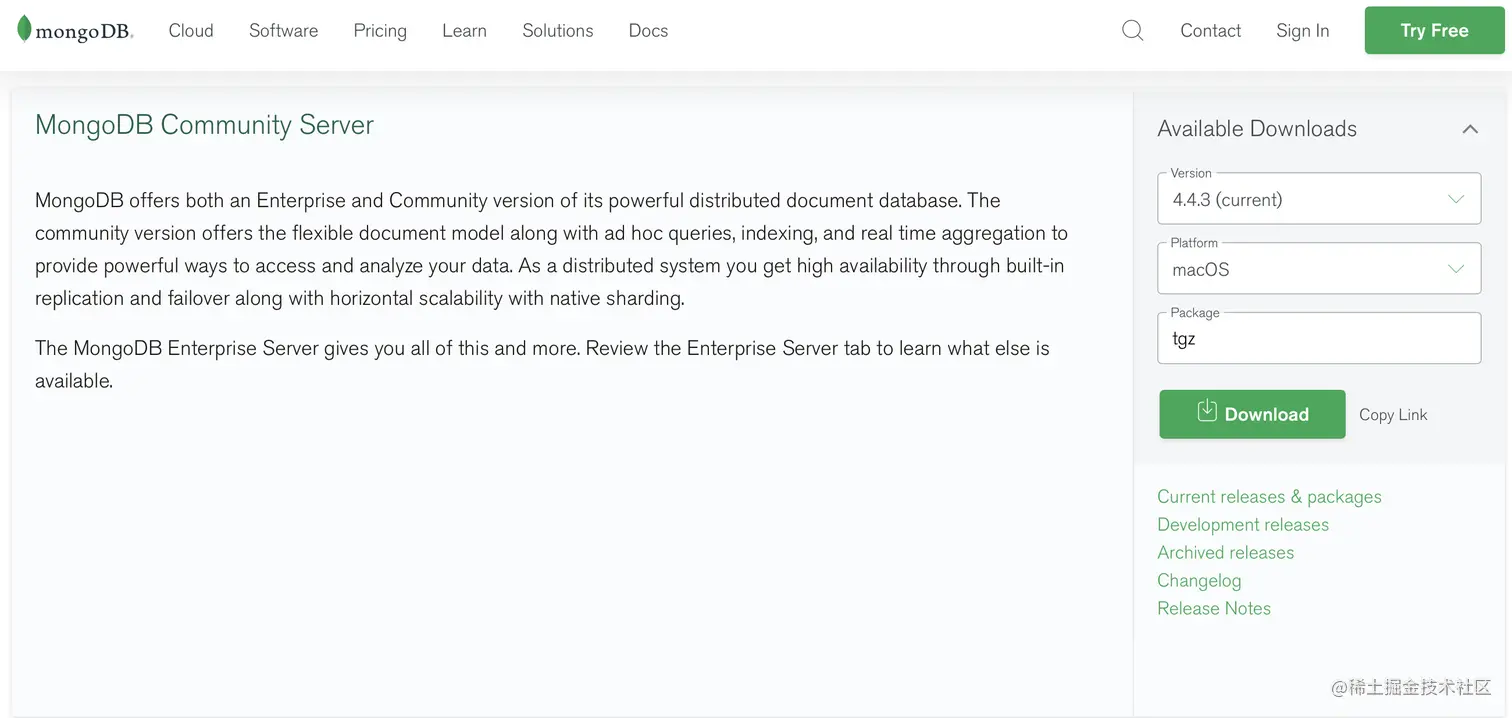The height and width of the screenshot is (718, 1512).
Task: Open the Learn menu
Action: (x=464, y=31)
